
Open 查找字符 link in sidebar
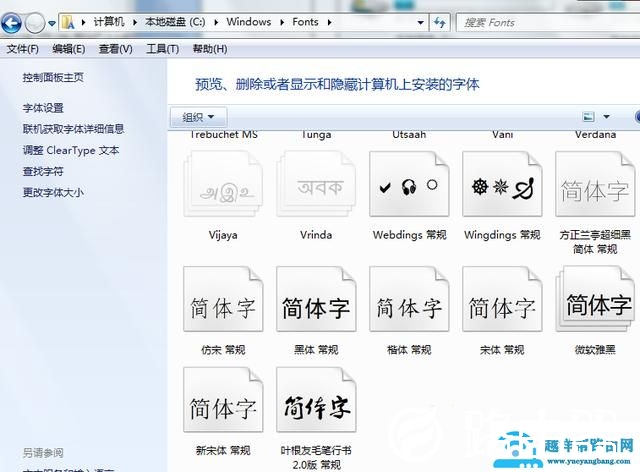coord(43,171)
